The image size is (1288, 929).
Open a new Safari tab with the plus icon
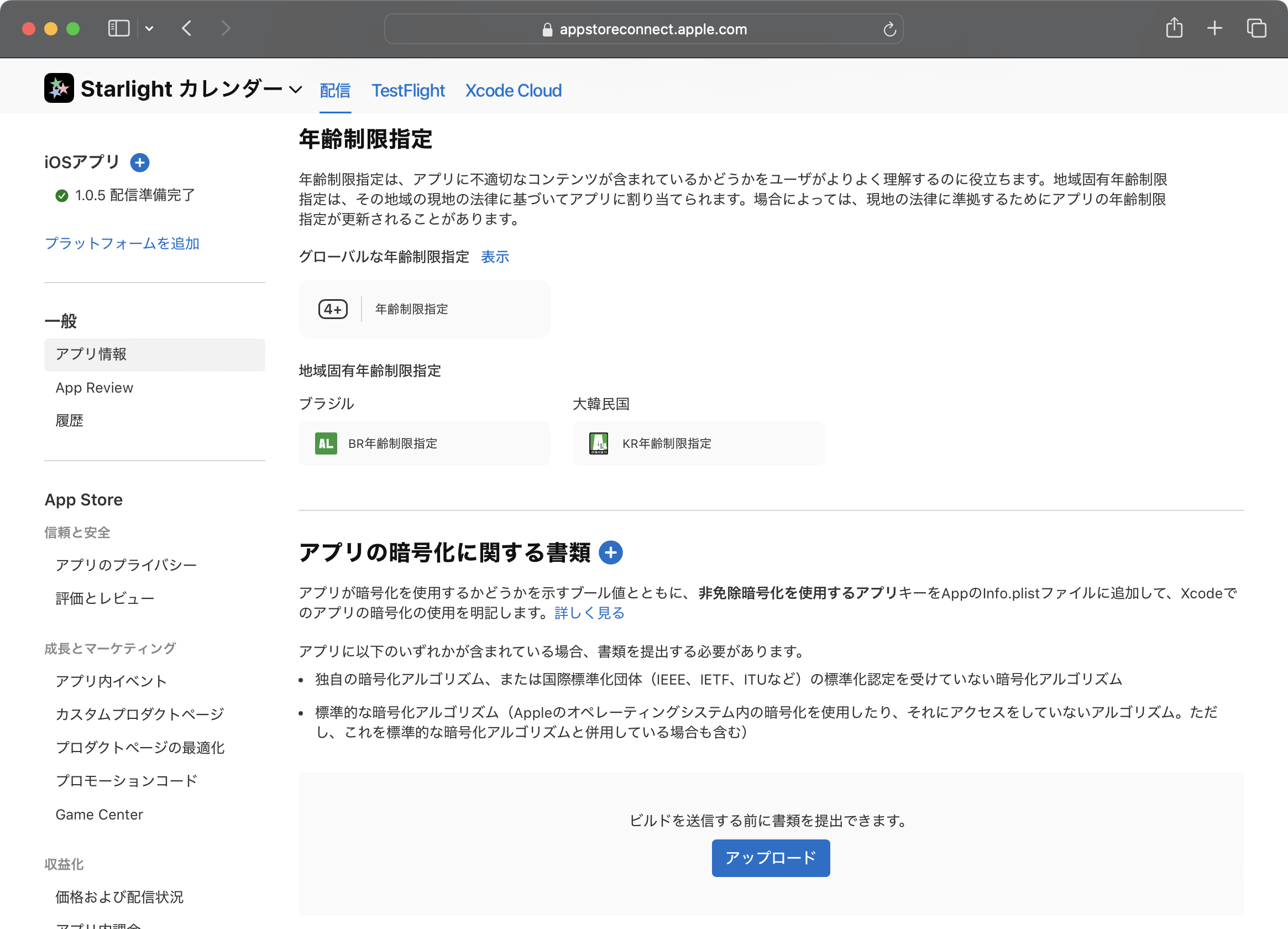[x=1214, y=28]
